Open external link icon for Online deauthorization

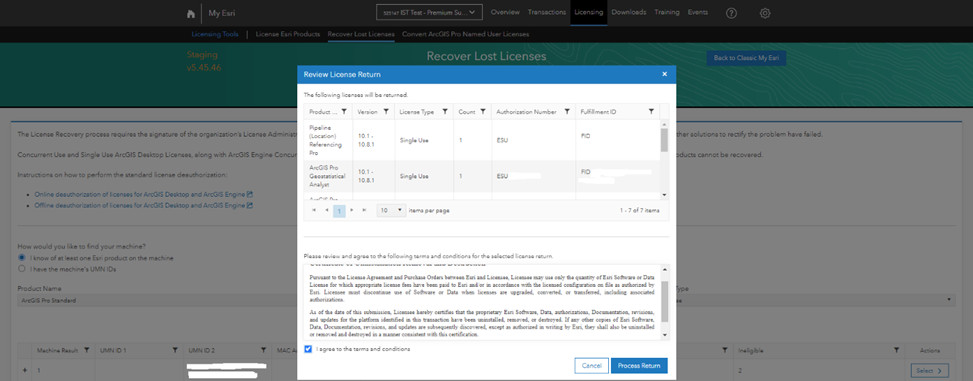point(250,194)
